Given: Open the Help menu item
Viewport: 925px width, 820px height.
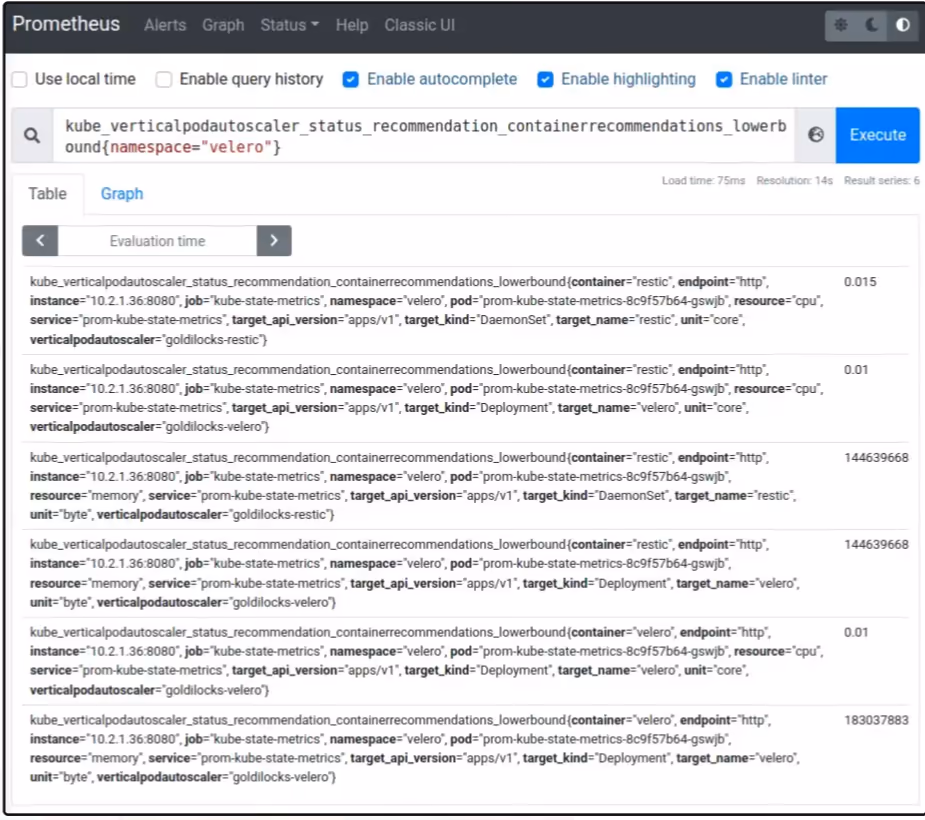Looking at the screenshot, I should 352,25.
